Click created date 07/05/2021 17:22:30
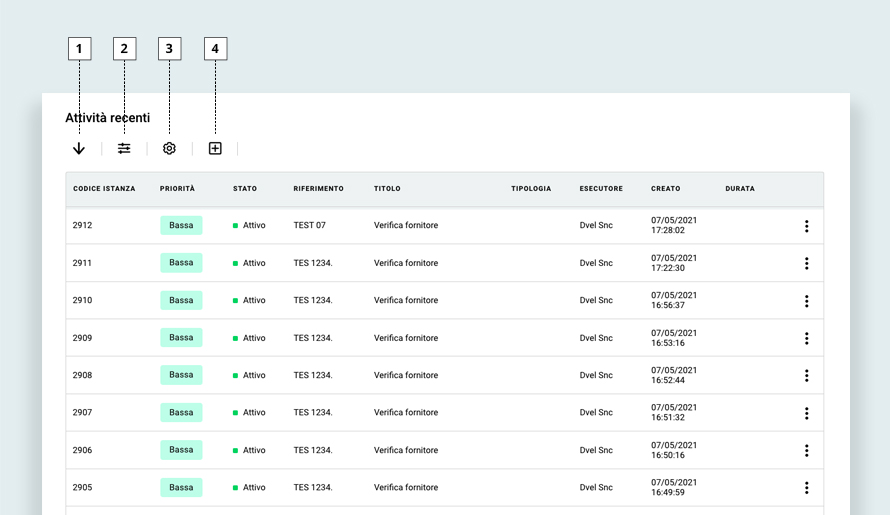The width and height of the screenshot is (890, 515). coord(674,263)
